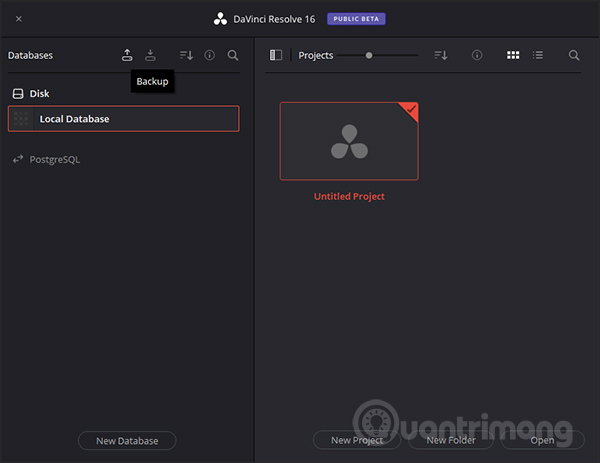Click the DaVinci Resolve logo icon
Screen dimensions: 600x463
click(220, 19)
